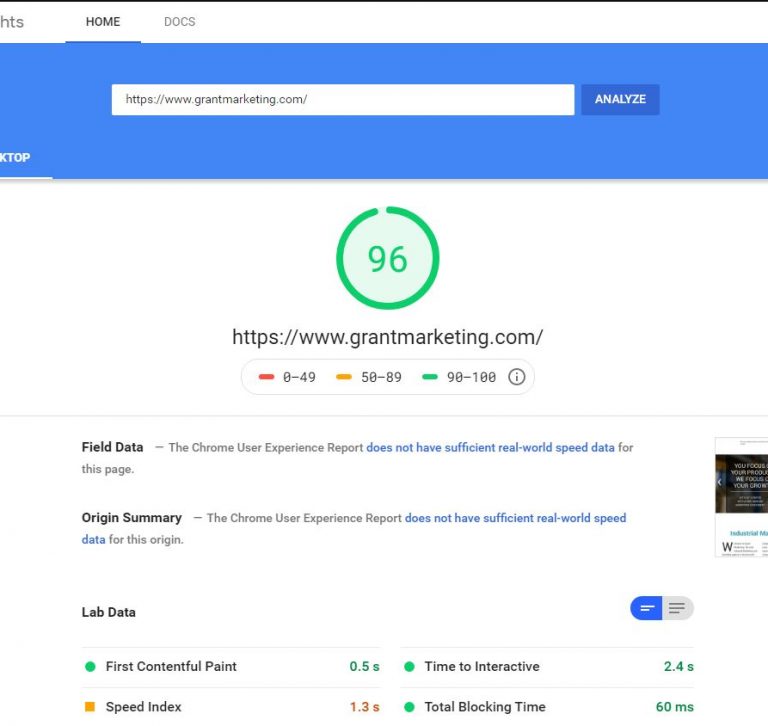Image resolution: width=768 pixels, height=726 pixels.
Task: Open the Origin Summary insufficient speed data link
Action: tap(515, 518)
